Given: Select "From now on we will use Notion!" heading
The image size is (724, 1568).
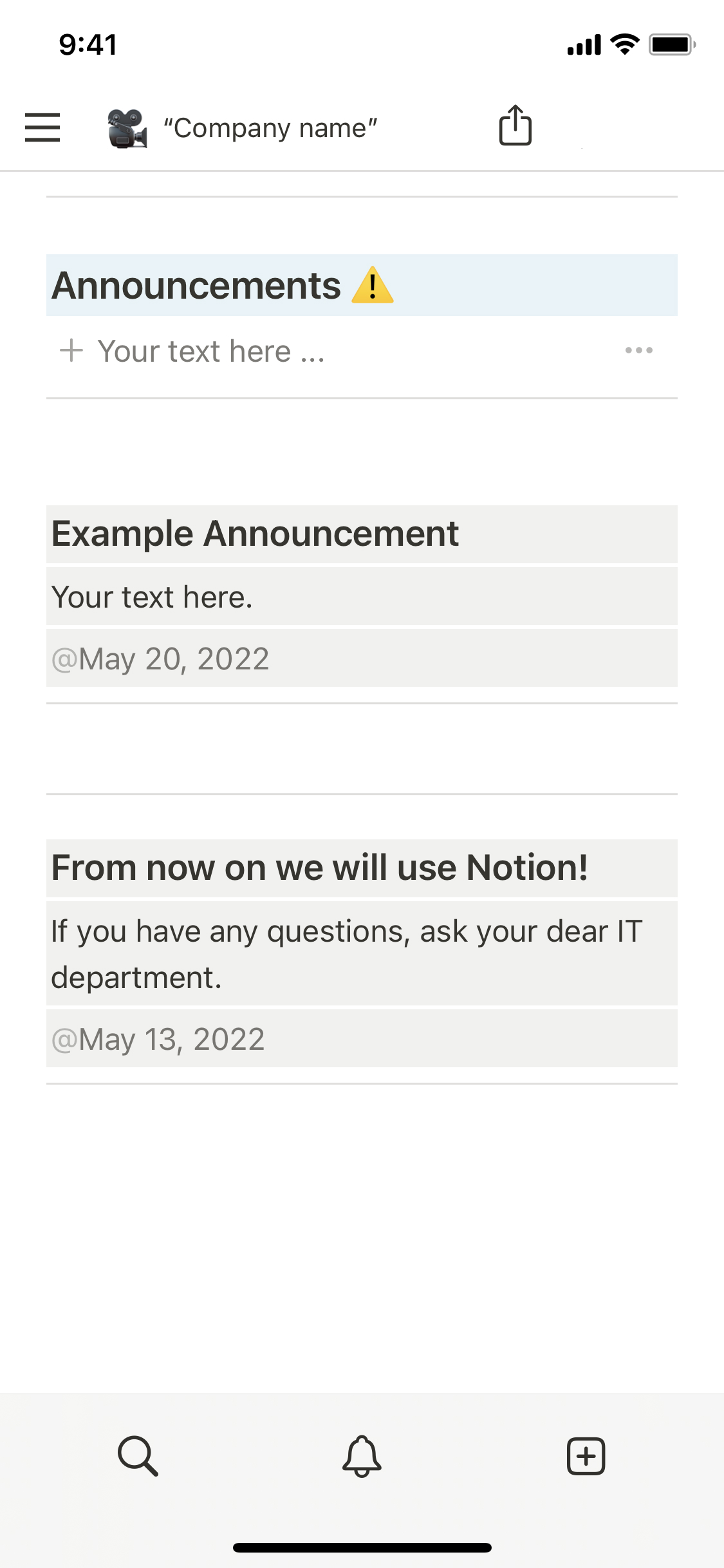Looking at the screenshot, I should click(x=319, y=867).
